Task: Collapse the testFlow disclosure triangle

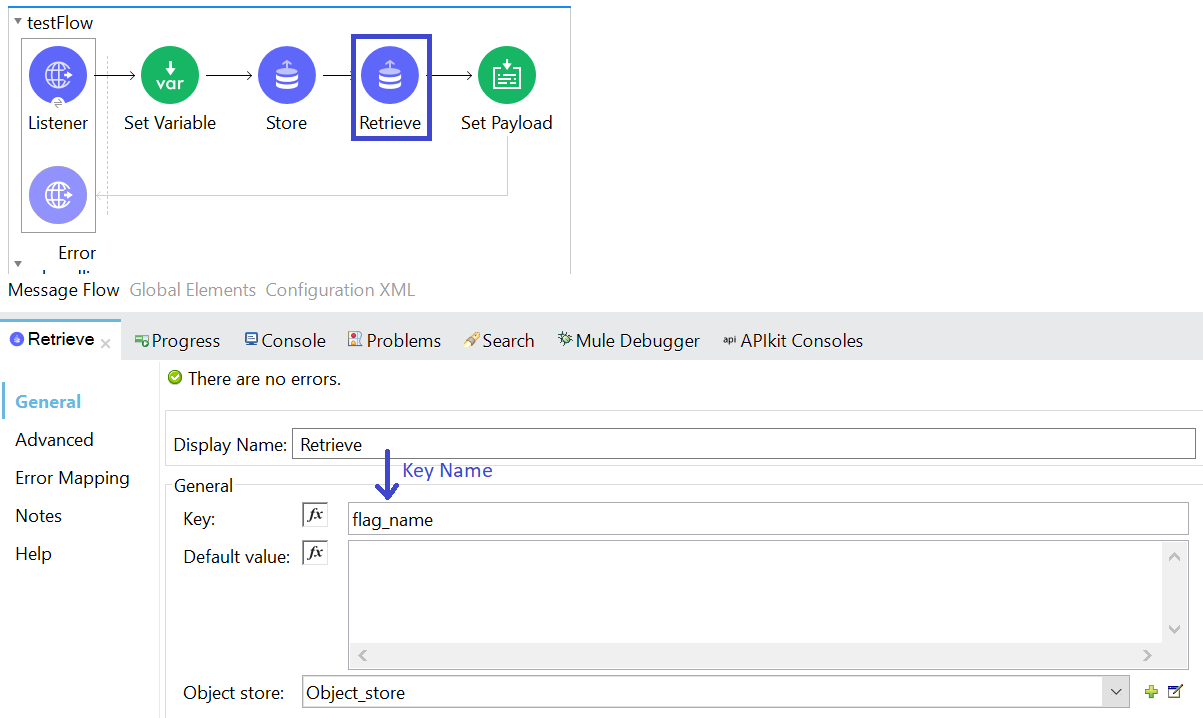Action: (x=18, y=21)
